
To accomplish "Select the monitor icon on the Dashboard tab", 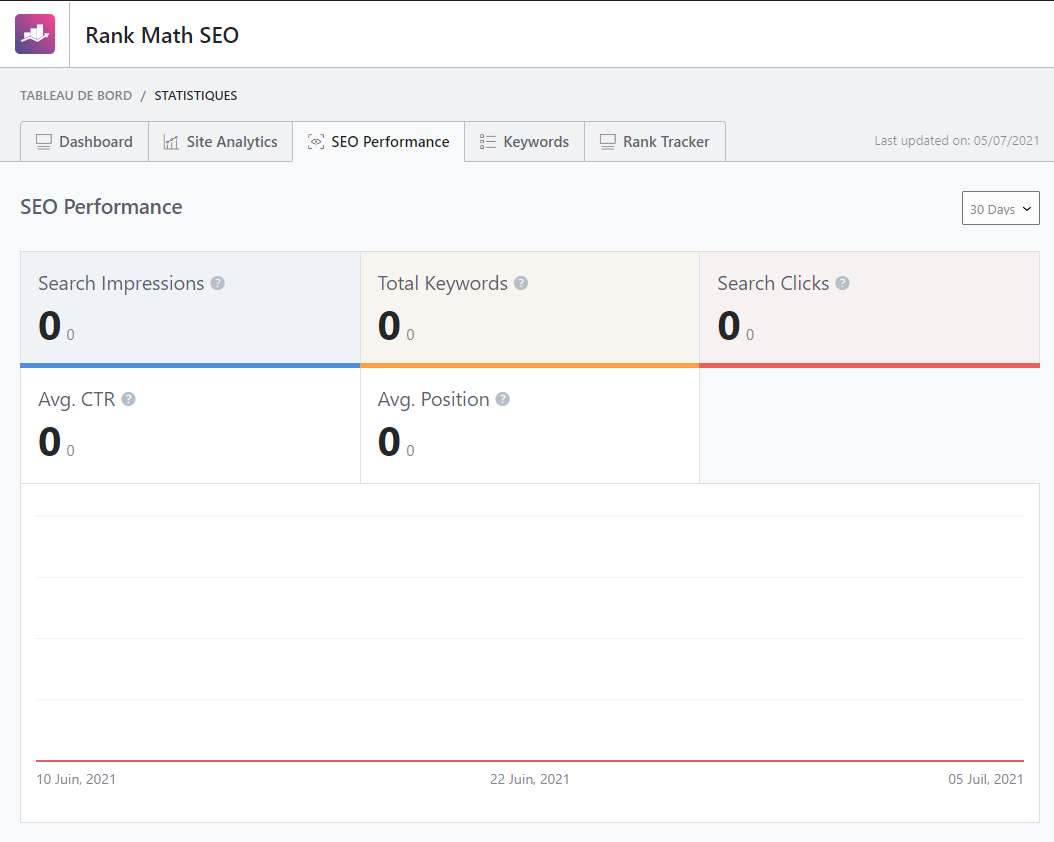I will (x=44, y=141).
